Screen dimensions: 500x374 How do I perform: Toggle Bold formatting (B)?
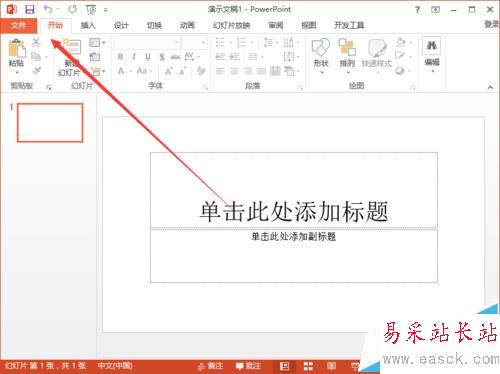pos(120,57)
